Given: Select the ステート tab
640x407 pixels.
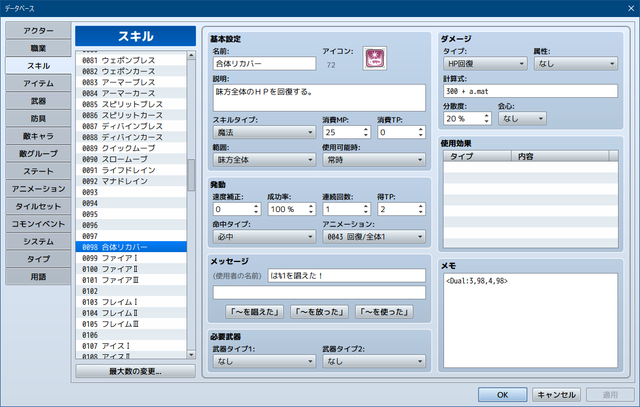Looking at the screenshot, I should pyautogui.click(x=38, y=171).
